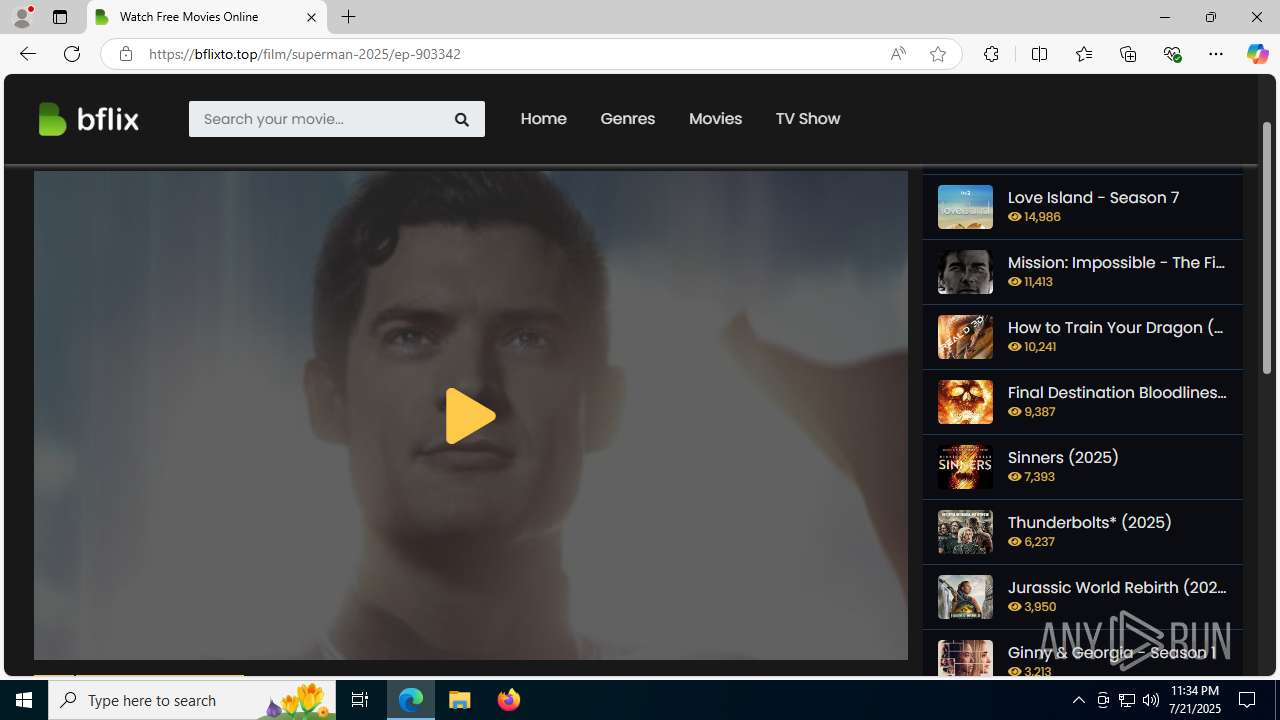Click Love Island poster thumbnail
The width and height of the screenshot is (1280, 720).
pyautogui.click(x=965, y=207)
